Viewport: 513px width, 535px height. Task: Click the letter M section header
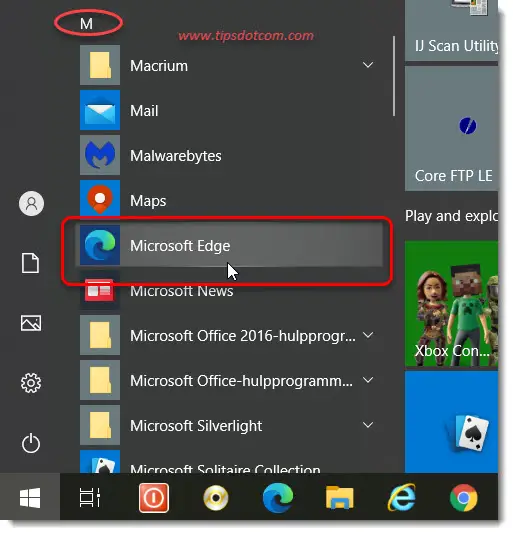(86, 24)
